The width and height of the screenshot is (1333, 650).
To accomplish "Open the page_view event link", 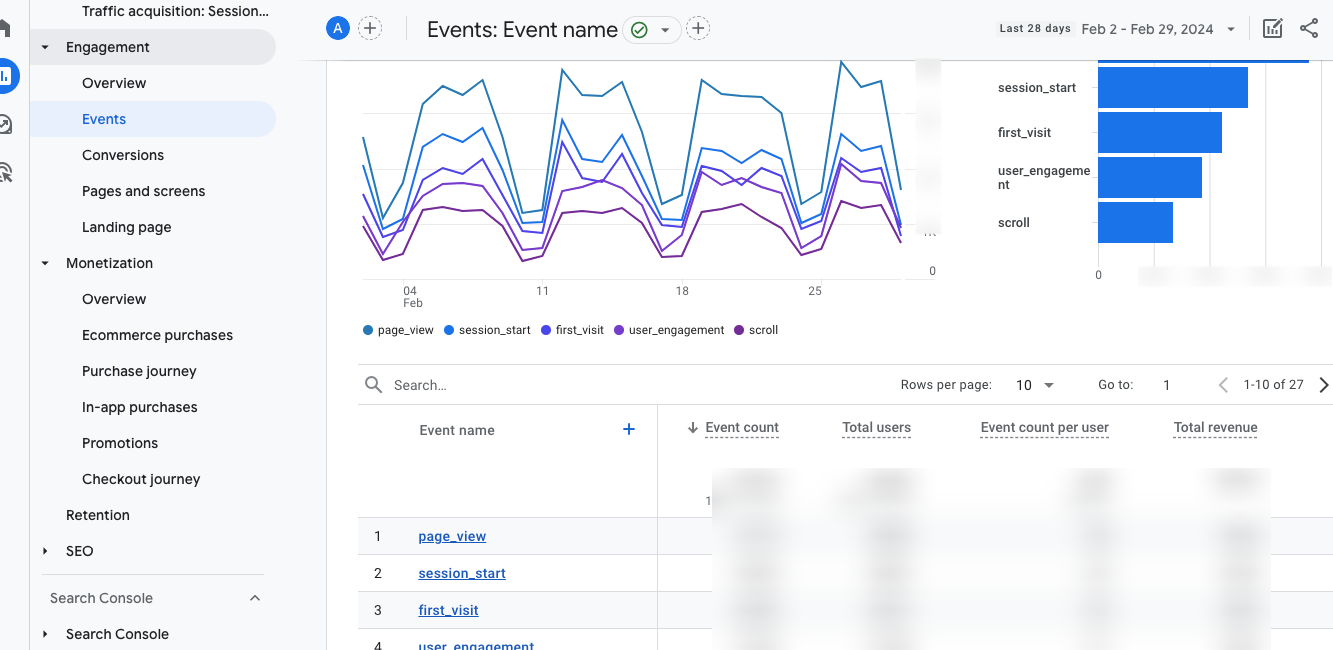I will point(452,536).
